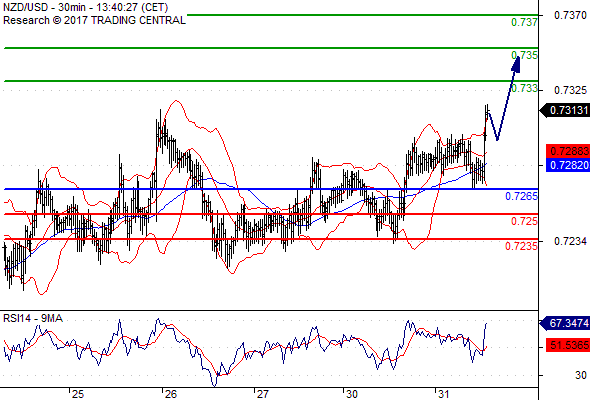Image resolution: width=590 pixels, height=400 pixels.
Task: Click the blue 0.72820 price label
Action: pos(568,165)
